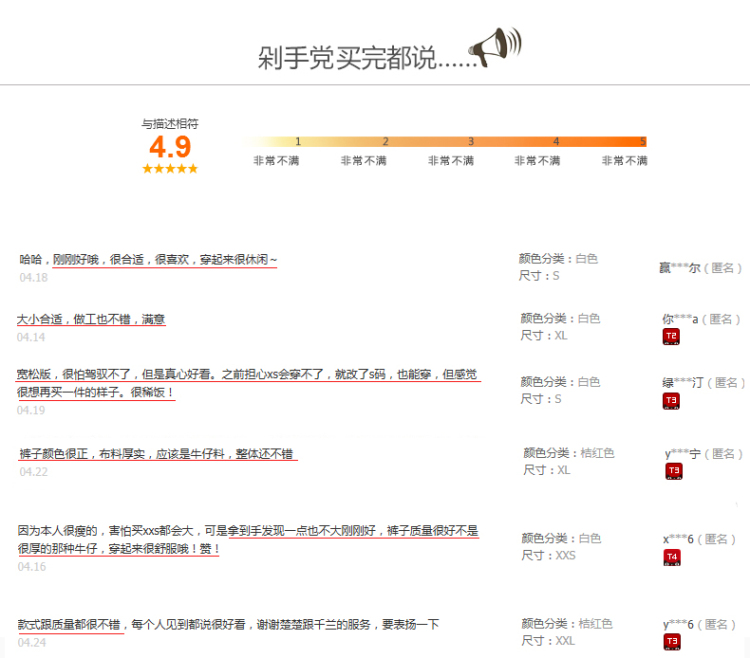Open reviewer 赢***尔 profile name

(x=679, y=268)
